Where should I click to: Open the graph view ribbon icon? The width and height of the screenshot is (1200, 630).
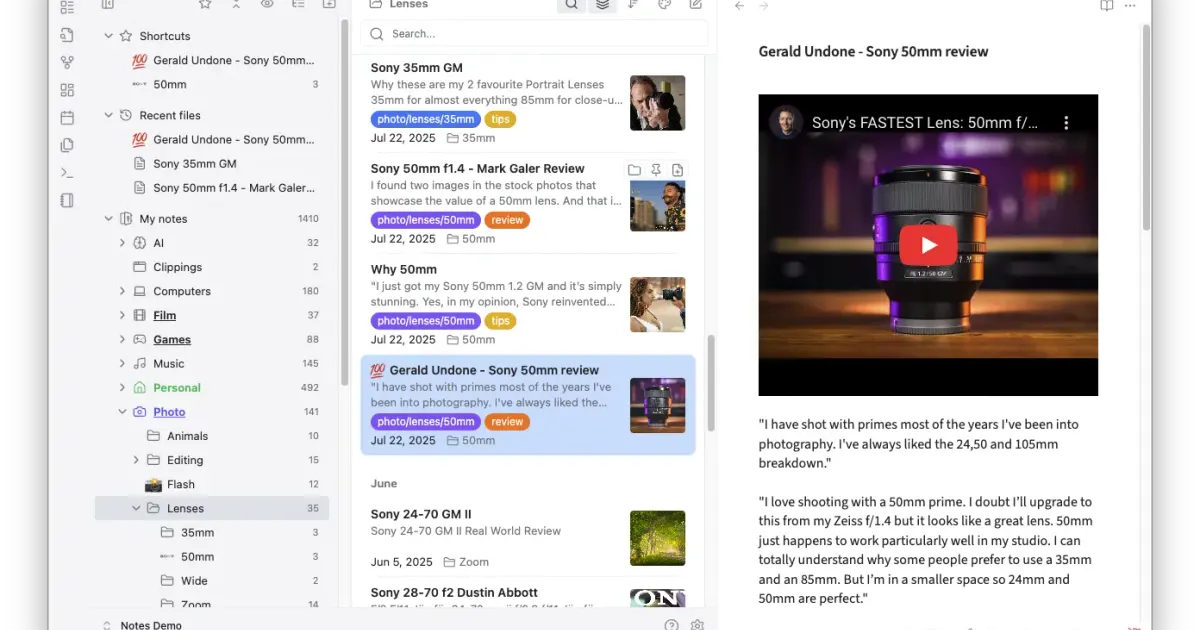tap(67, 63)
